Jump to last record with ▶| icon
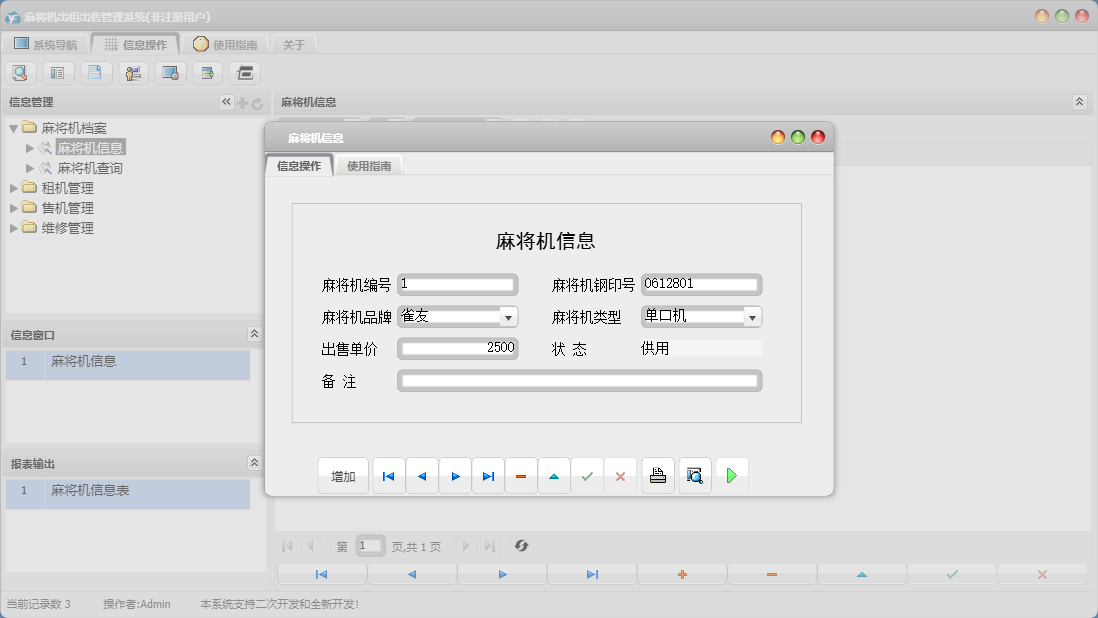Viewport: 1098px width, 618px height. pyautogui.click(x=488, y=475)
